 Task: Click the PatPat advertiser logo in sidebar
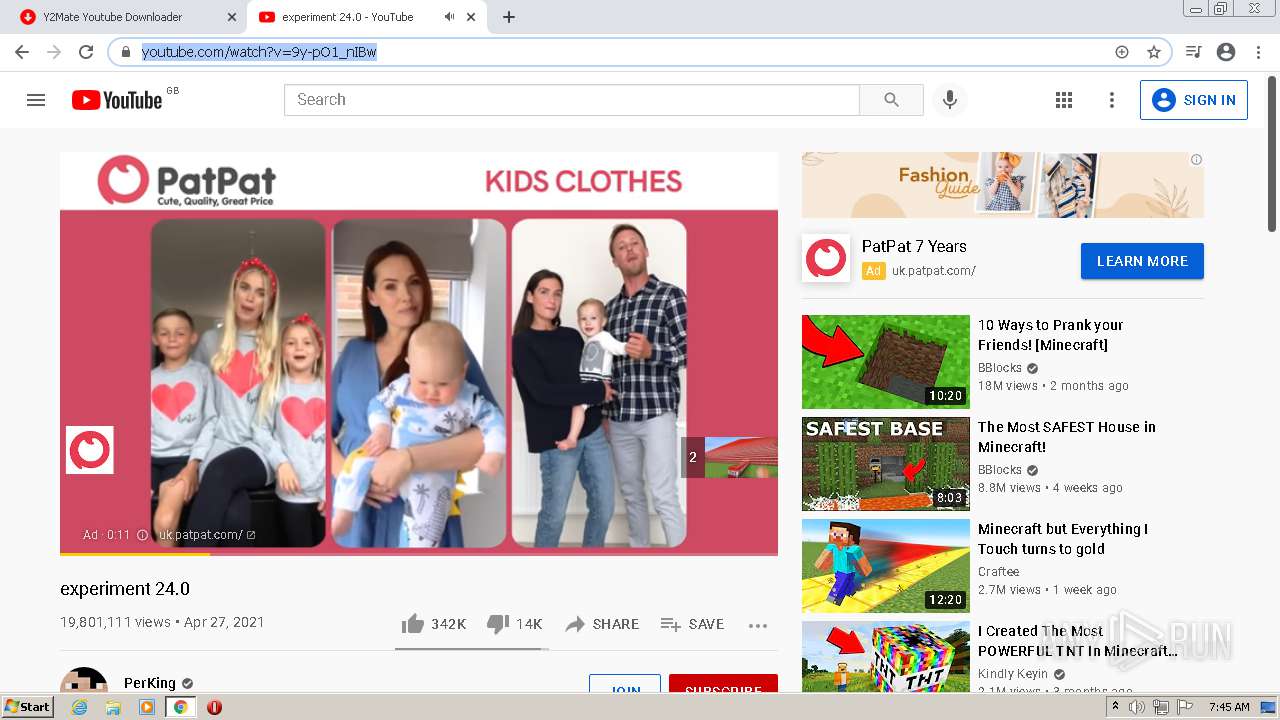click(x=826, y=258)
